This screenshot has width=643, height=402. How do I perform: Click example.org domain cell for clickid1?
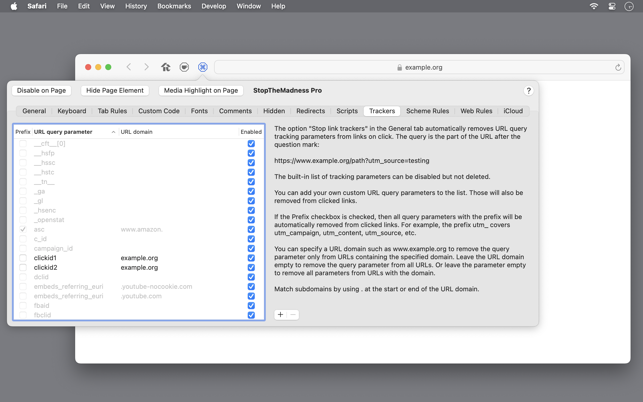(x=139, y=258)
